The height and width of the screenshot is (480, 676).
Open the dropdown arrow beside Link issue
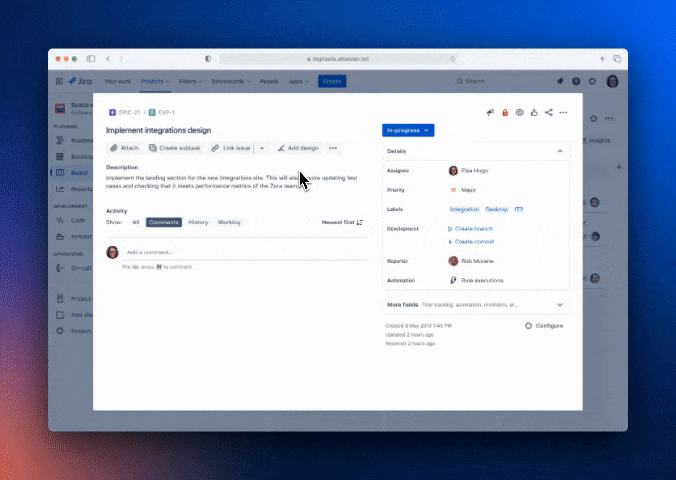pos(262,148)
